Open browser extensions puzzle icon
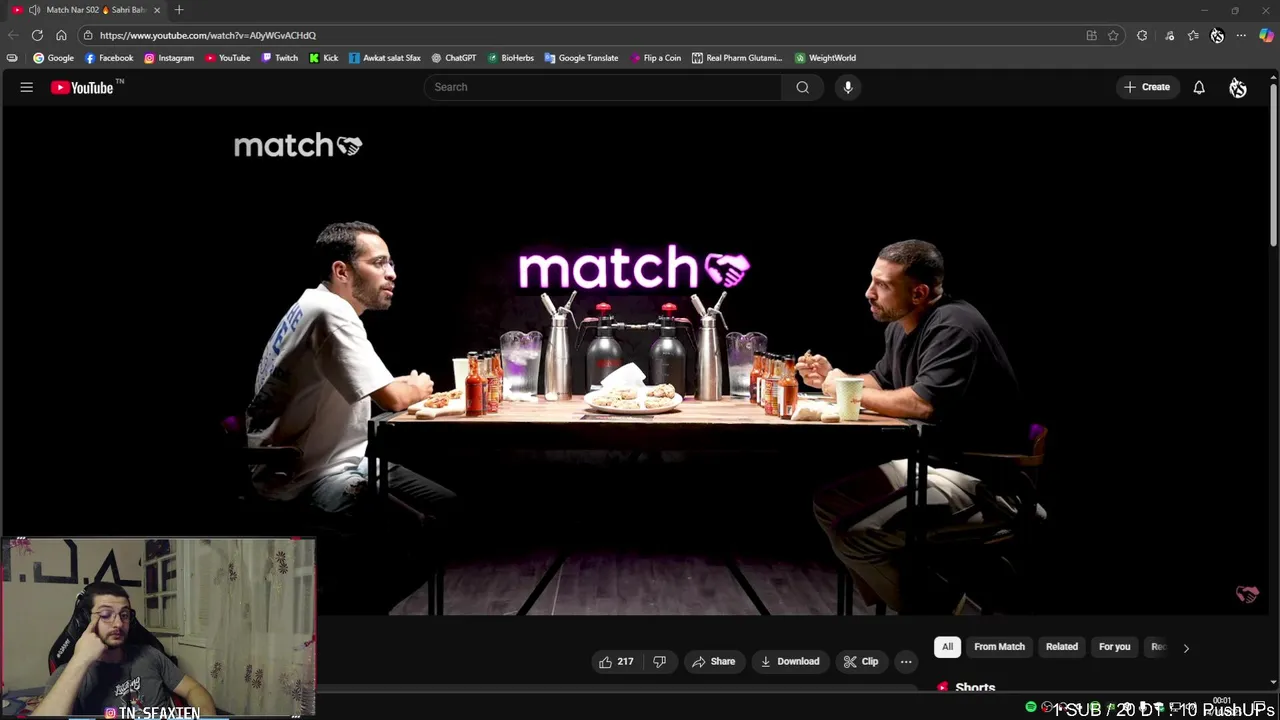 1142,35
